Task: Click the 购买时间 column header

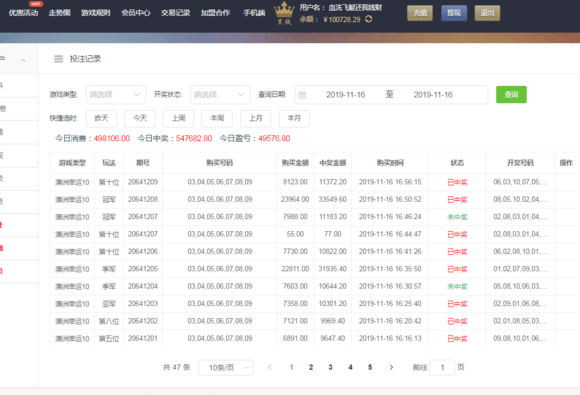Action: tap(390, 163)
